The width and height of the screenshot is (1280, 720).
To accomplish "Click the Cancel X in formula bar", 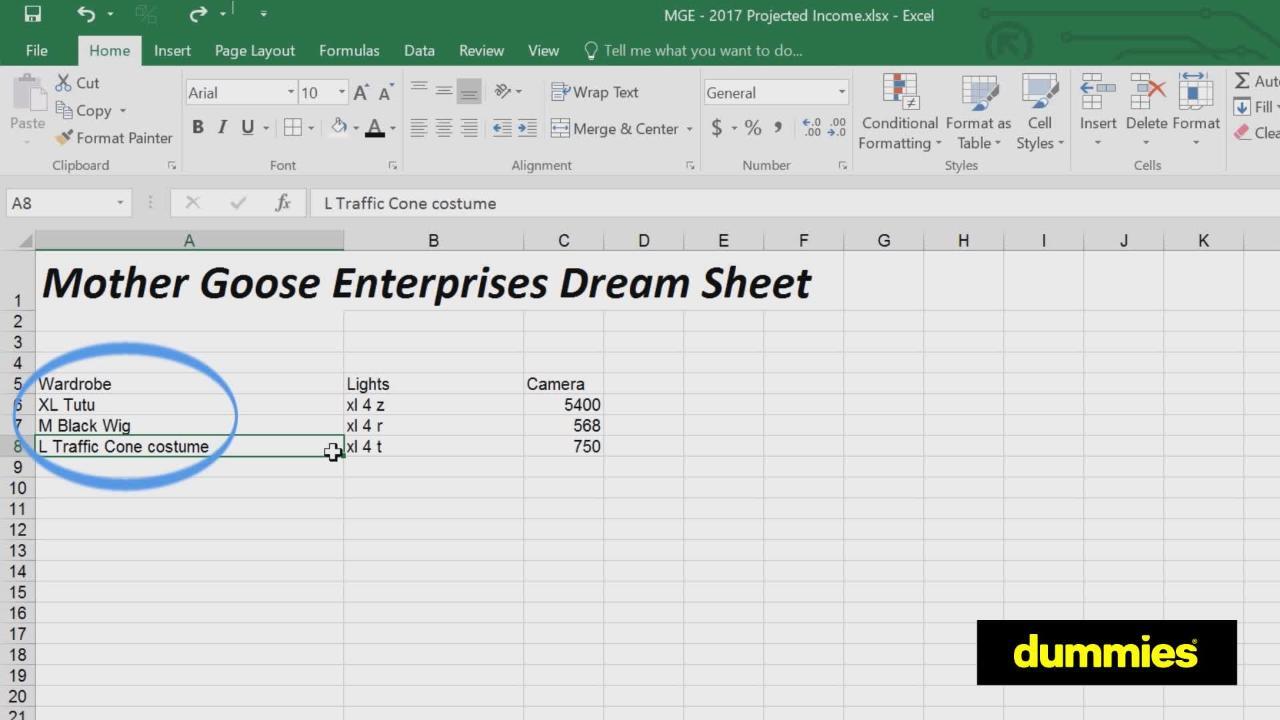I will 193,203.
